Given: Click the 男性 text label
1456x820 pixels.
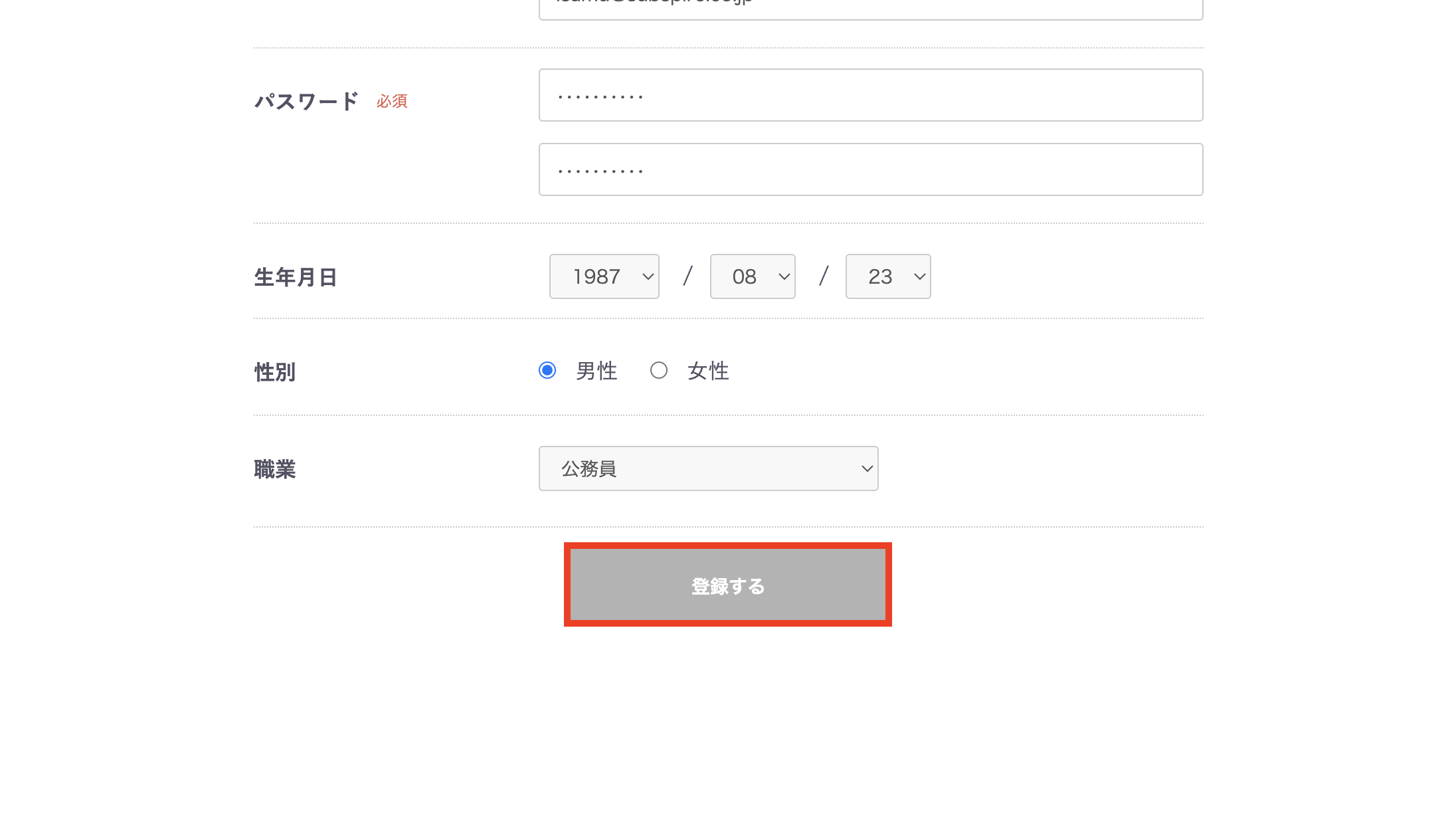Looking at the screenshot, I should (x=596, y=371).
